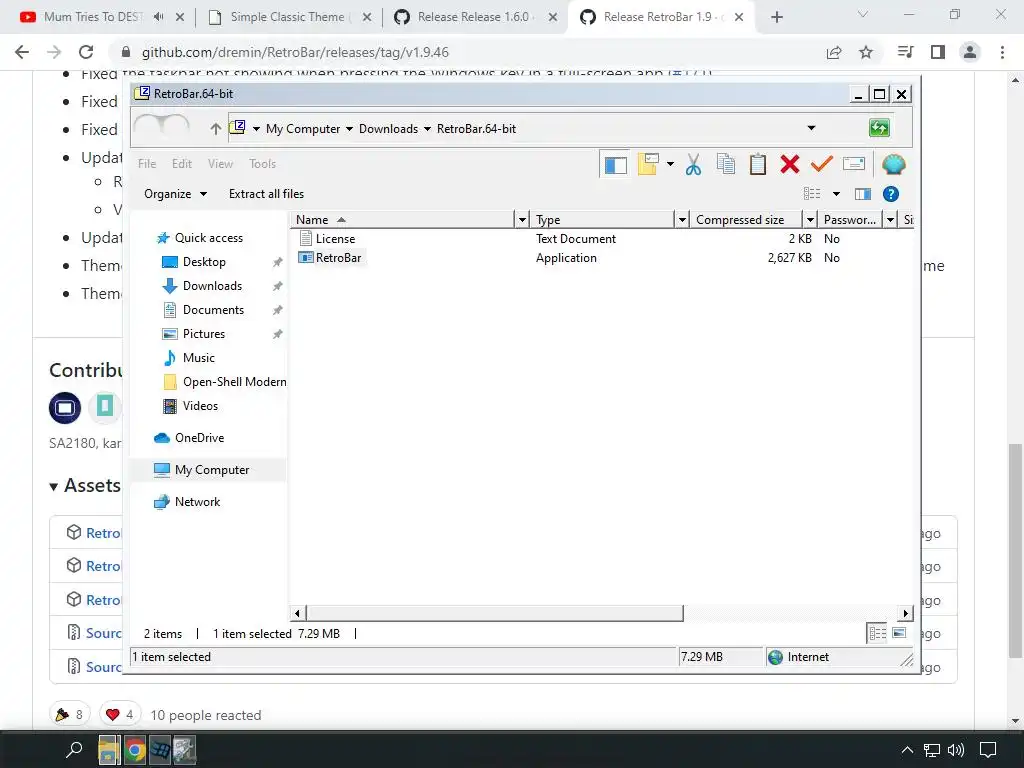Screen dimensions: 1024x768
Task: Open the View menu
Action: tap(220, 164)
